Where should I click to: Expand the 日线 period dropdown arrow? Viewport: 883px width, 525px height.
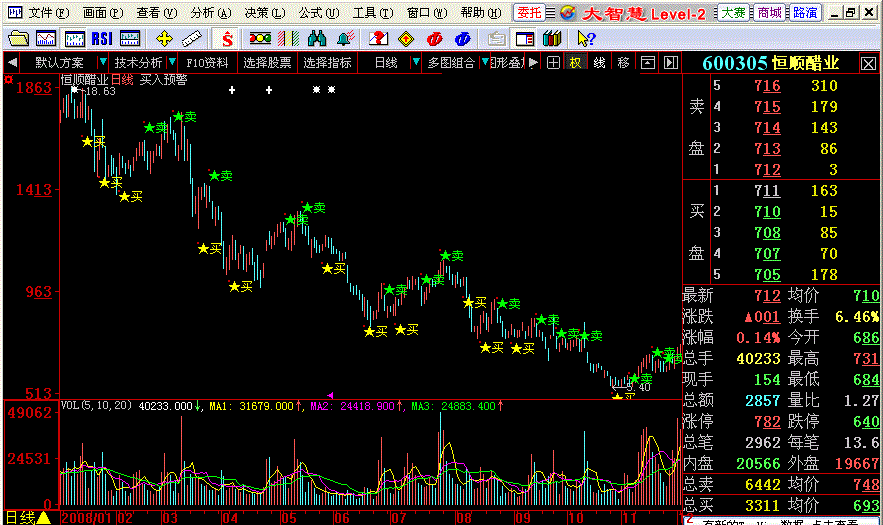(x=416, y=62)
